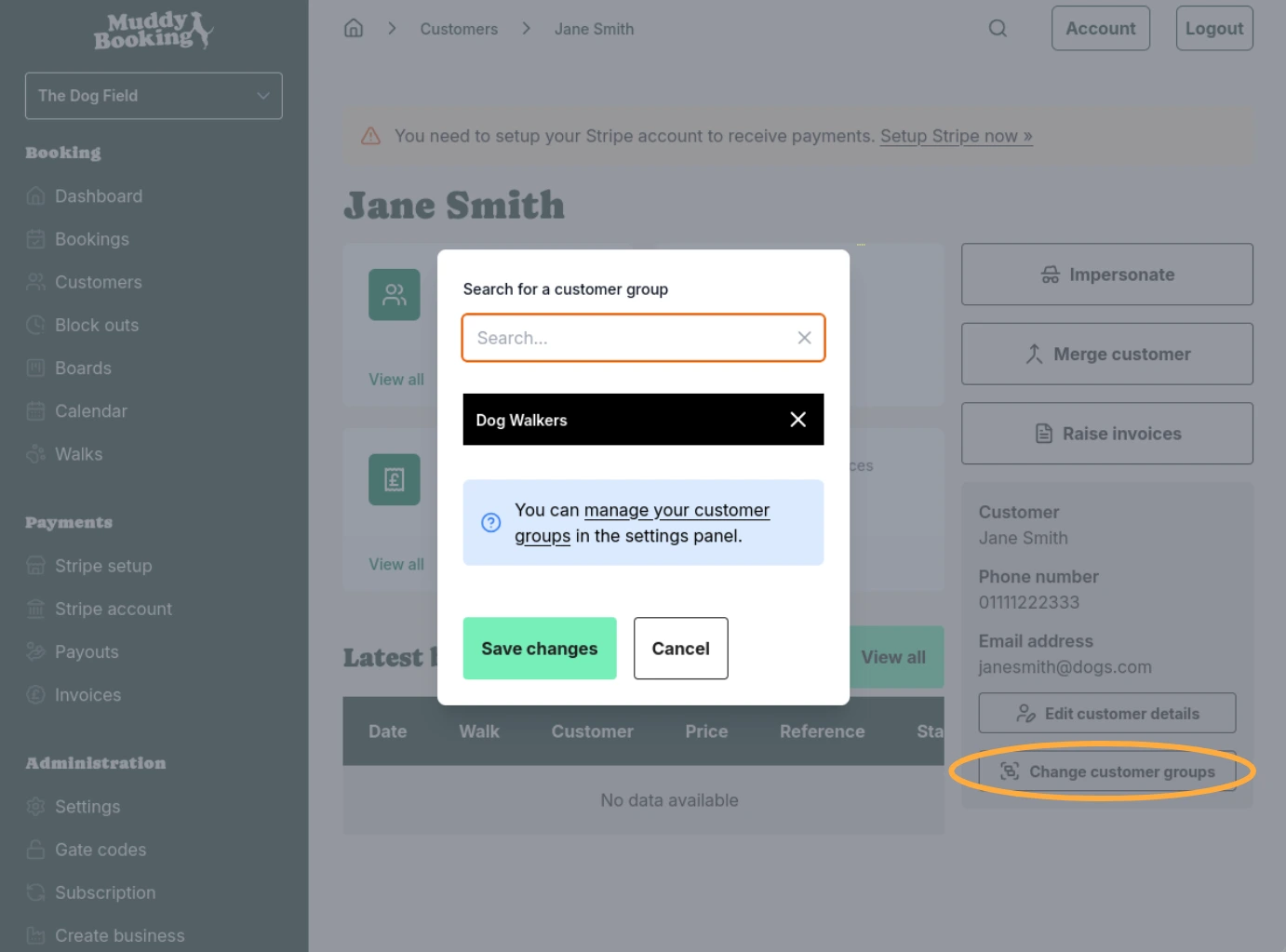Open the Block outs section
This screenshot has height=952, width=1286.
[x=96, y=325]
